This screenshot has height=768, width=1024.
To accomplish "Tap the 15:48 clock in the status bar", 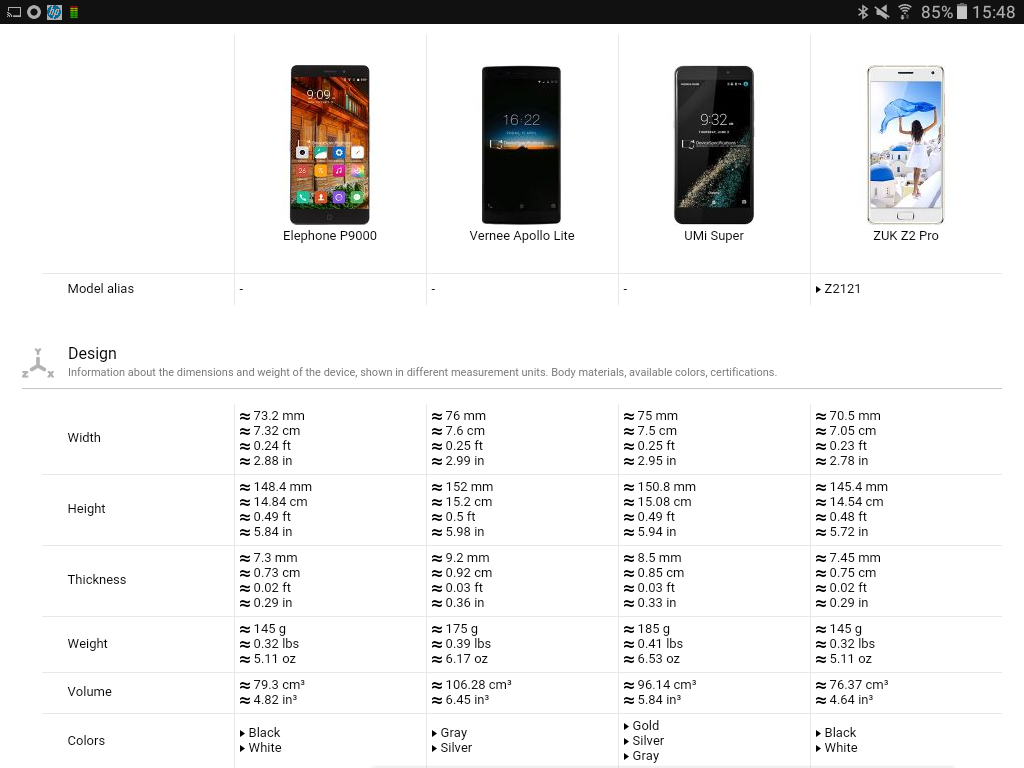I will [993, 12].
